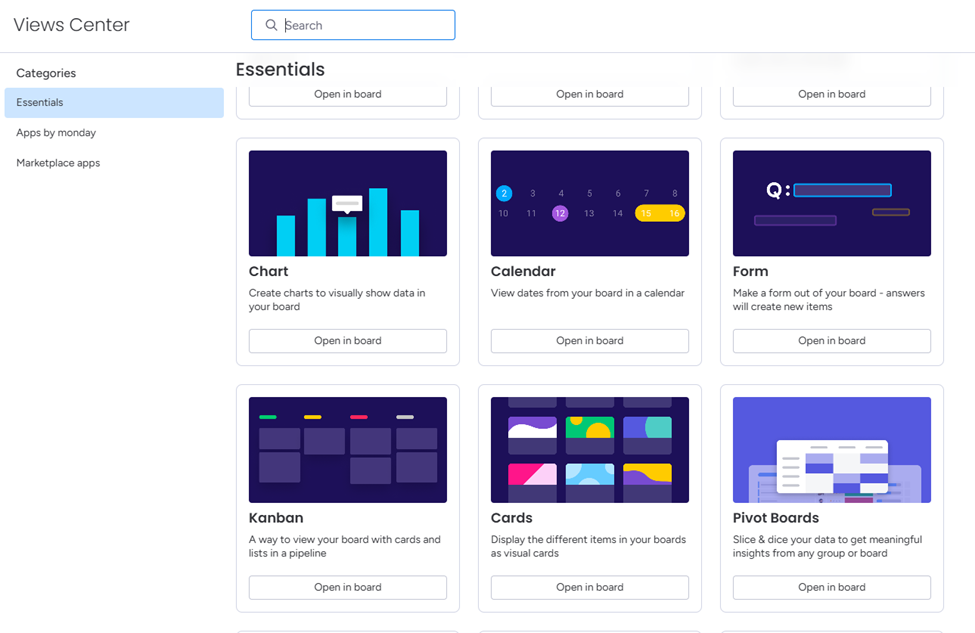
Task: Click 'A way to view your board' description
Action: (x=344, y=546)
